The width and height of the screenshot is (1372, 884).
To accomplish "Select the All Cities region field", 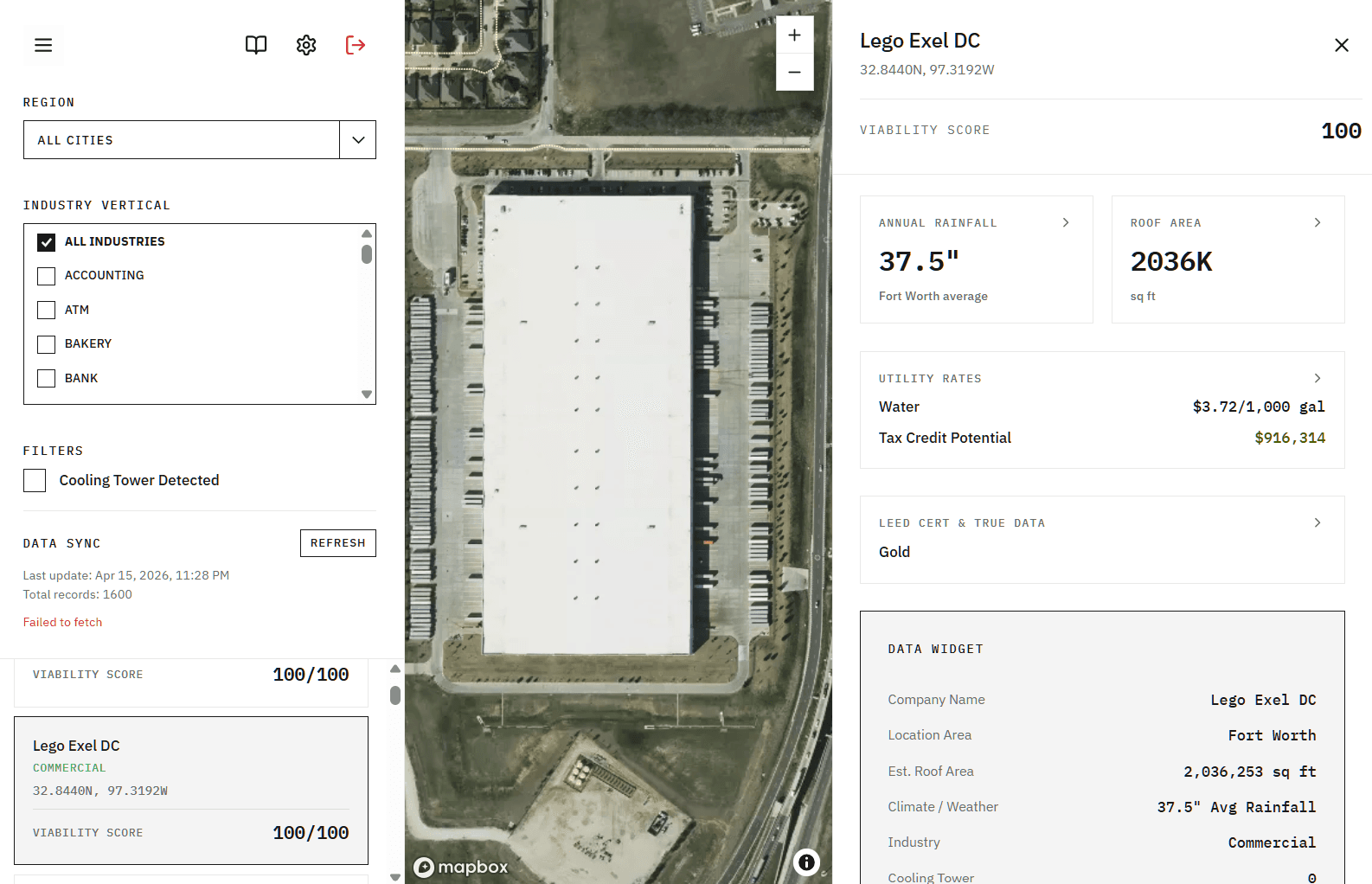I will (182, 140).
